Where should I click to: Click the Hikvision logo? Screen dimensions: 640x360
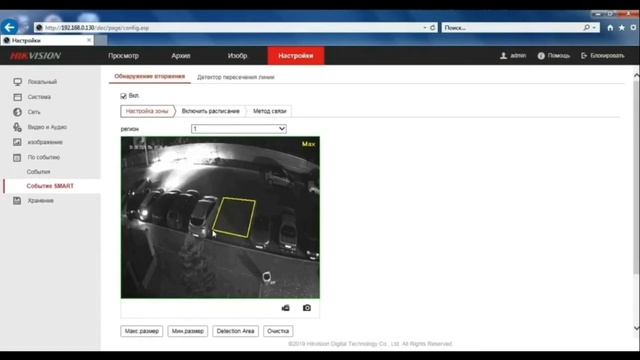(36, 56)
